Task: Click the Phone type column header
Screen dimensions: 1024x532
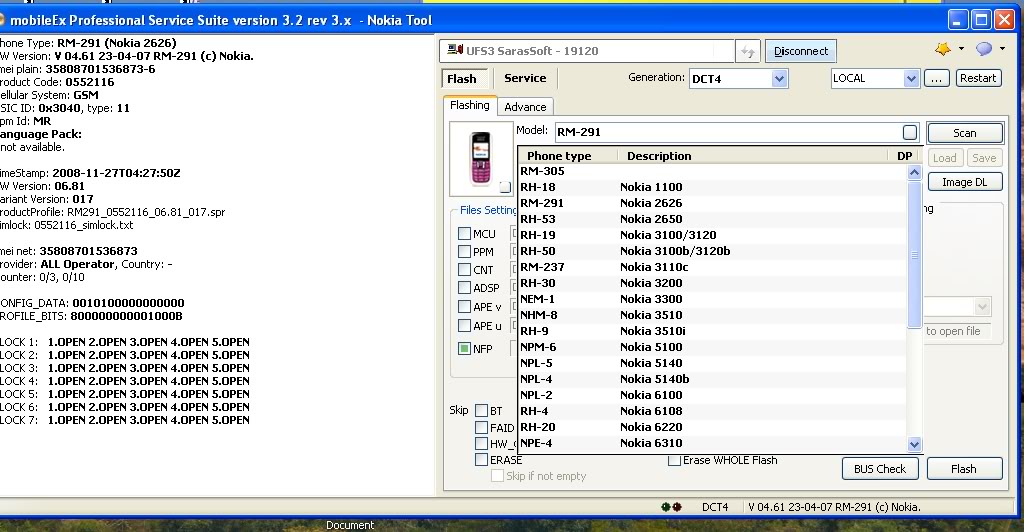Action: [559, 156]
